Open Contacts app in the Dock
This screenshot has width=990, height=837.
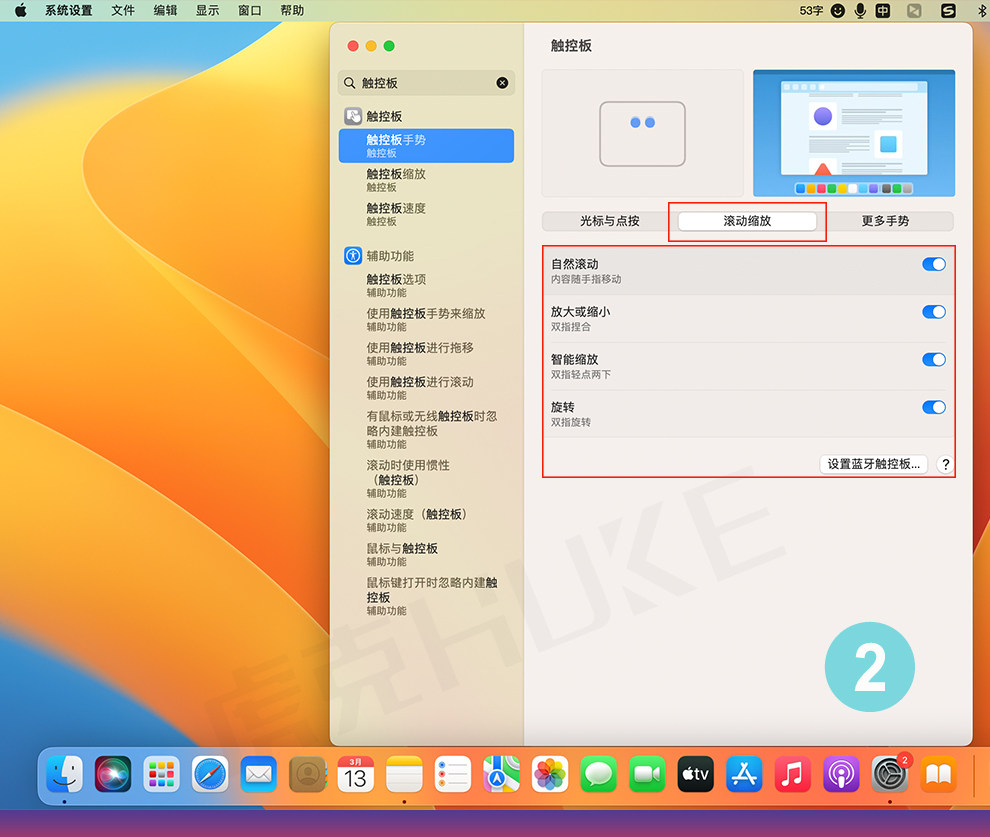307,774
